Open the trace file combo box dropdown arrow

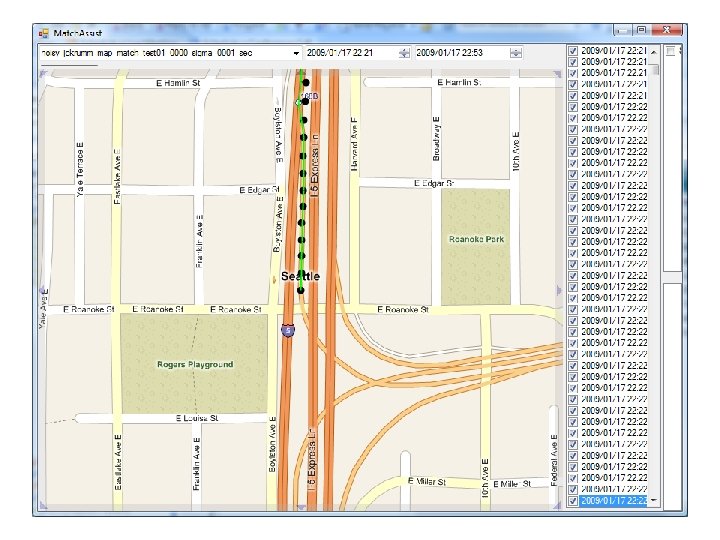[x=296, y=53]
